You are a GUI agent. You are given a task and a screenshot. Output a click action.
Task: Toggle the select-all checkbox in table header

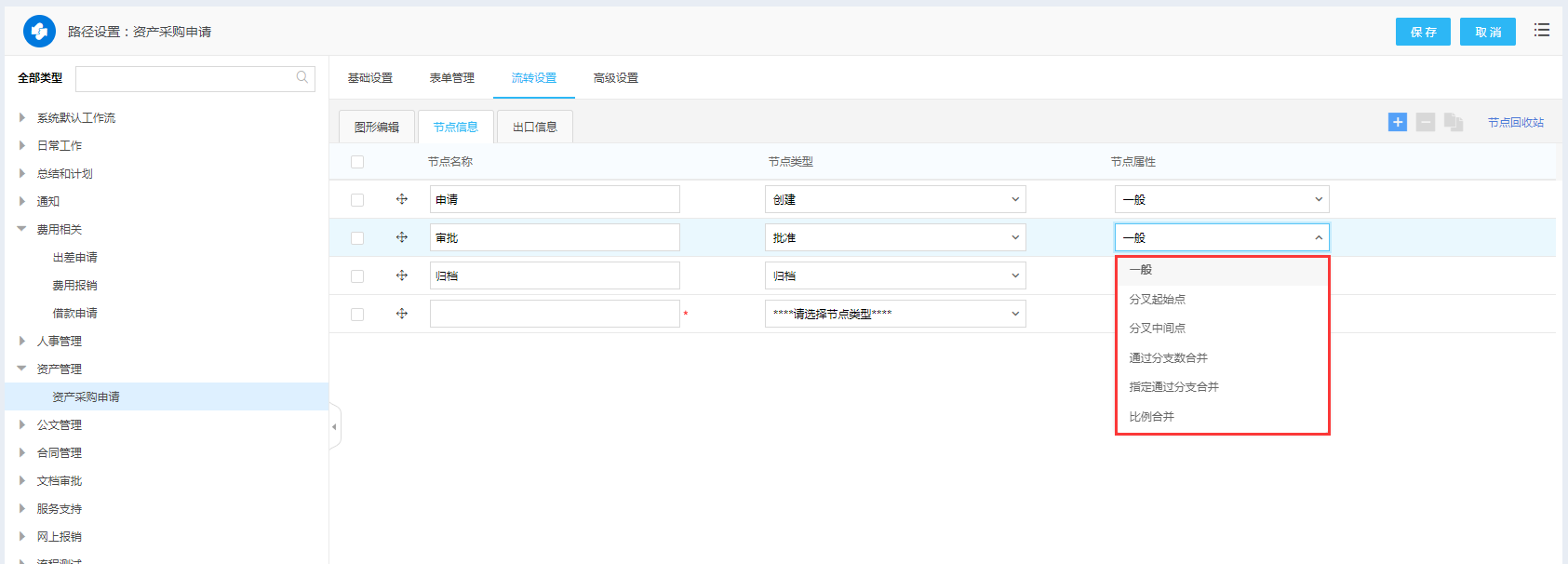(x=357, y=162)
